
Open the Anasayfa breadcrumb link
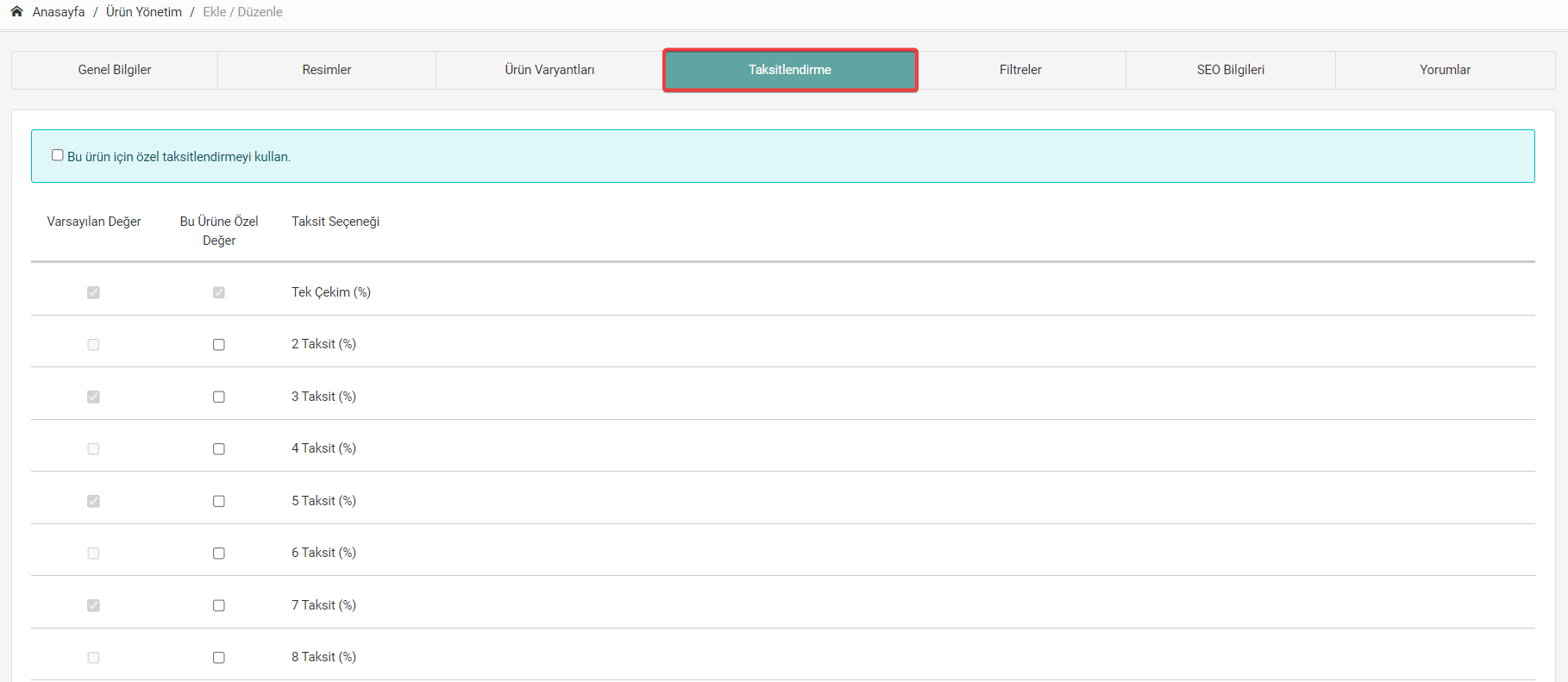click(59, 12)
